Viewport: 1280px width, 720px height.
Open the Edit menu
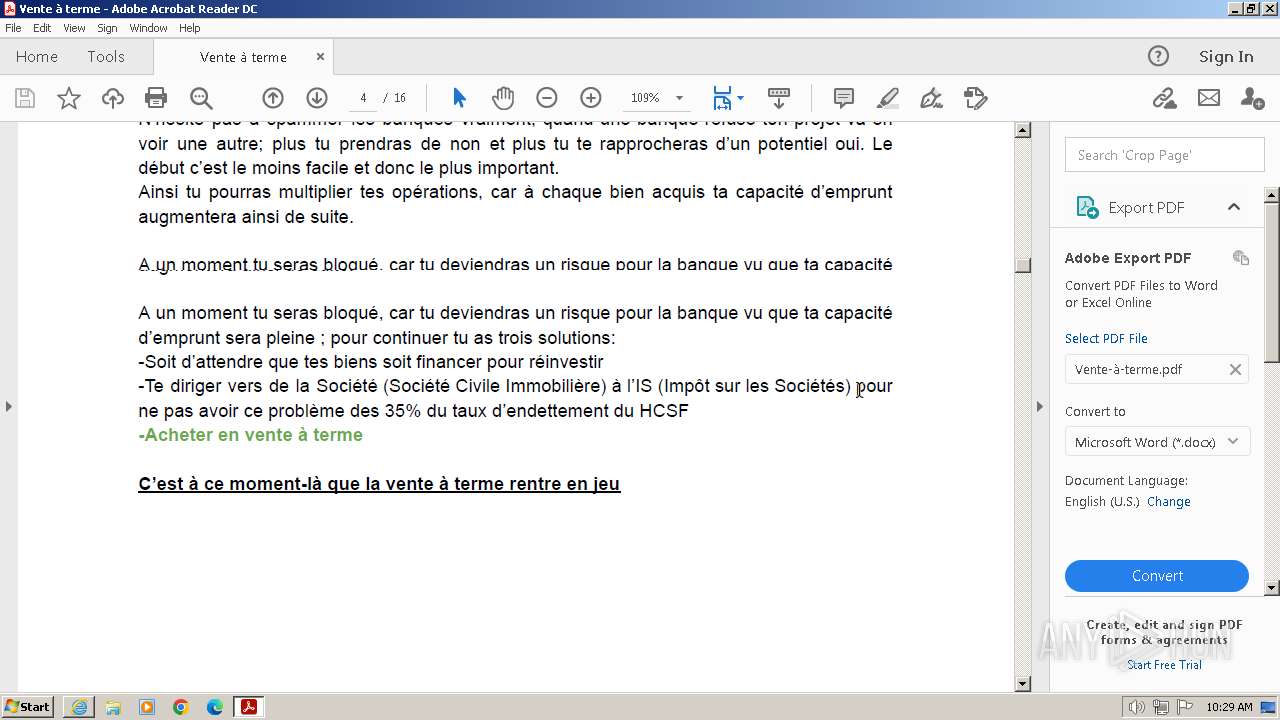[42, 28]
